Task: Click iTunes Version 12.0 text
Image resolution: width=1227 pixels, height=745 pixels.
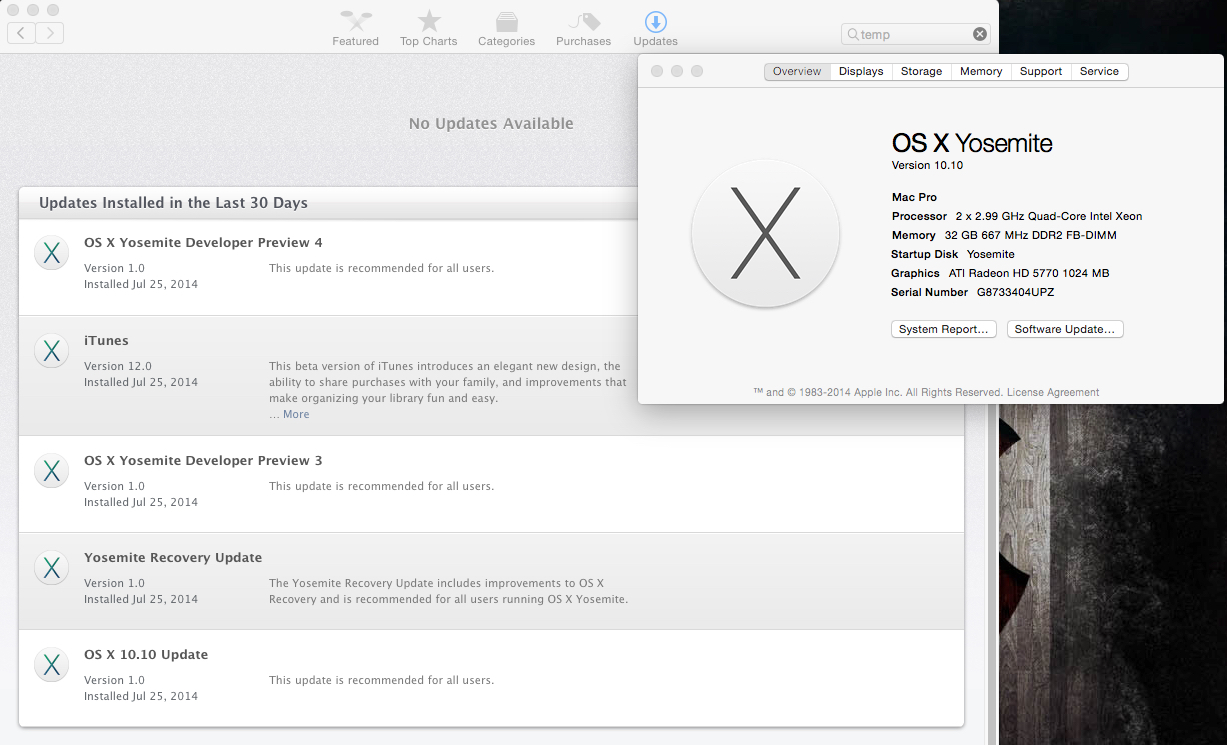Action: click(x=118, y=366)
